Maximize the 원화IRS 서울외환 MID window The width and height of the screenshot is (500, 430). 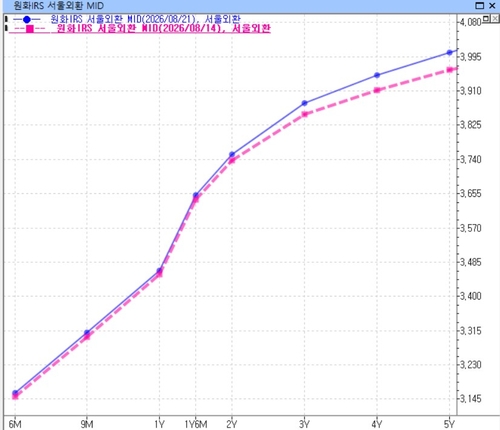pyautogui.click(x=479, y=5)
